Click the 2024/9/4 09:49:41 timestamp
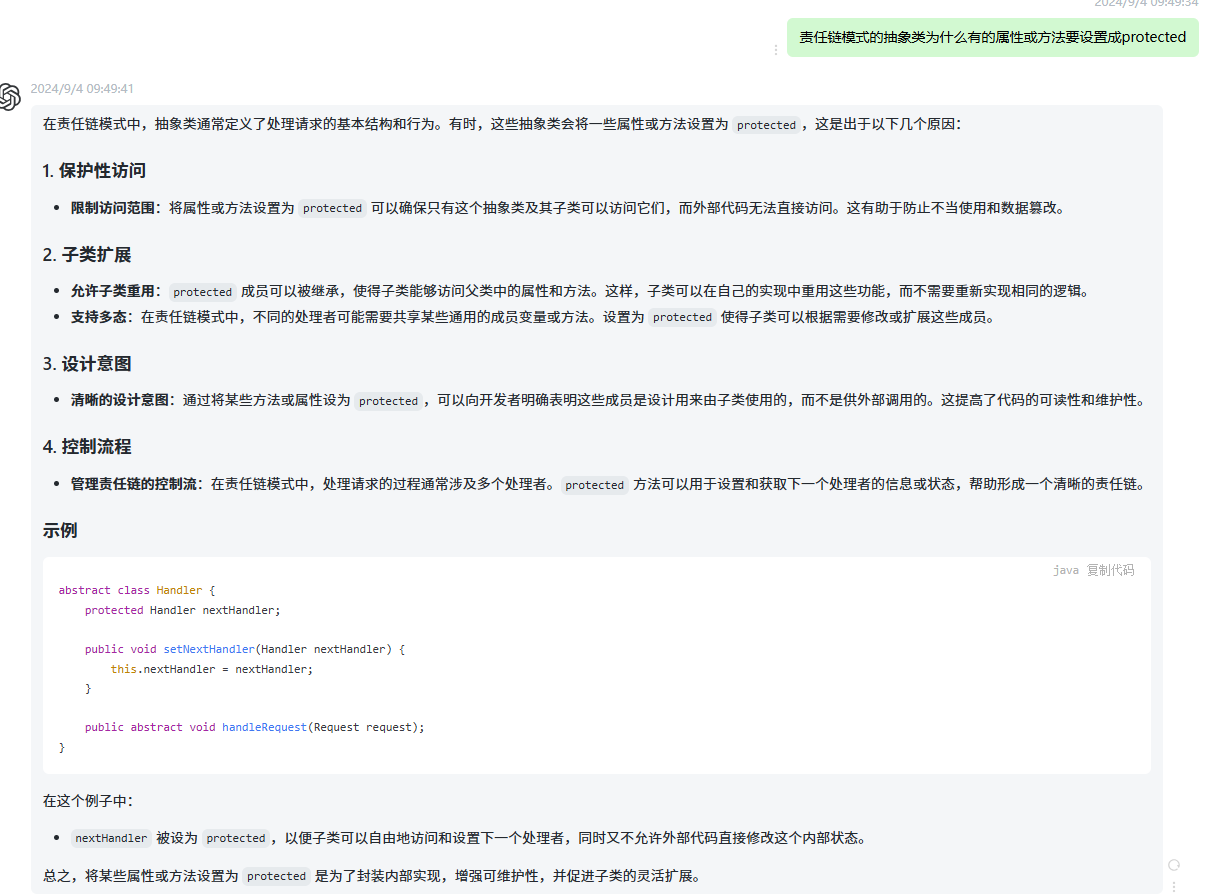 pyautogui.click(x=82, y=89)
